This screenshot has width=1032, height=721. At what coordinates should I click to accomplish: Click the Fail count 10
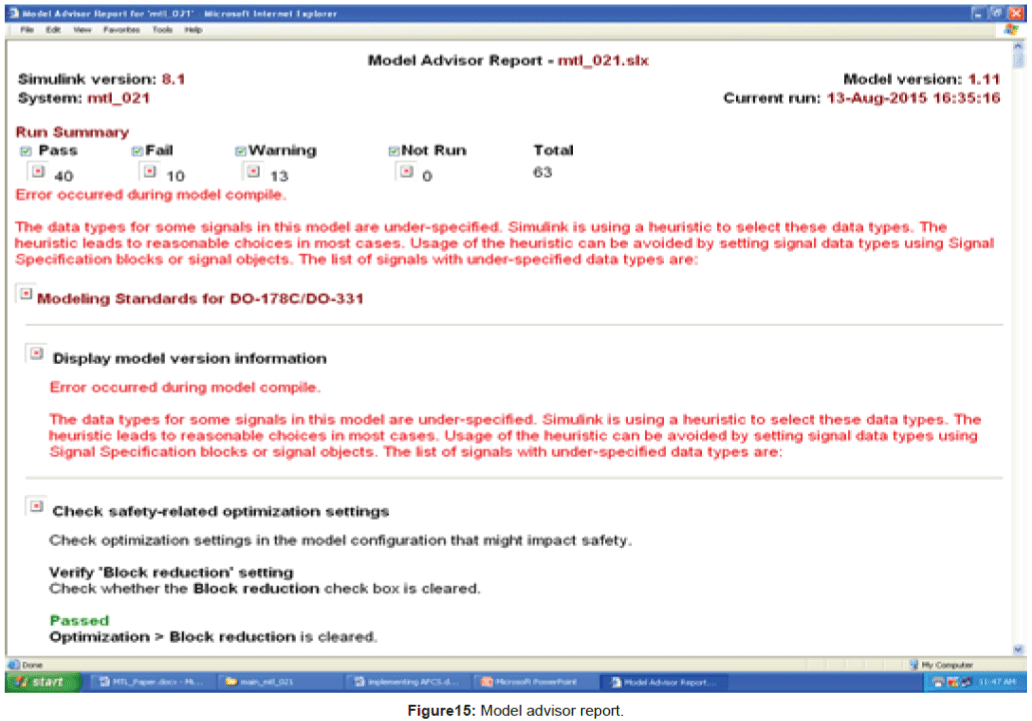pos(175,176)
